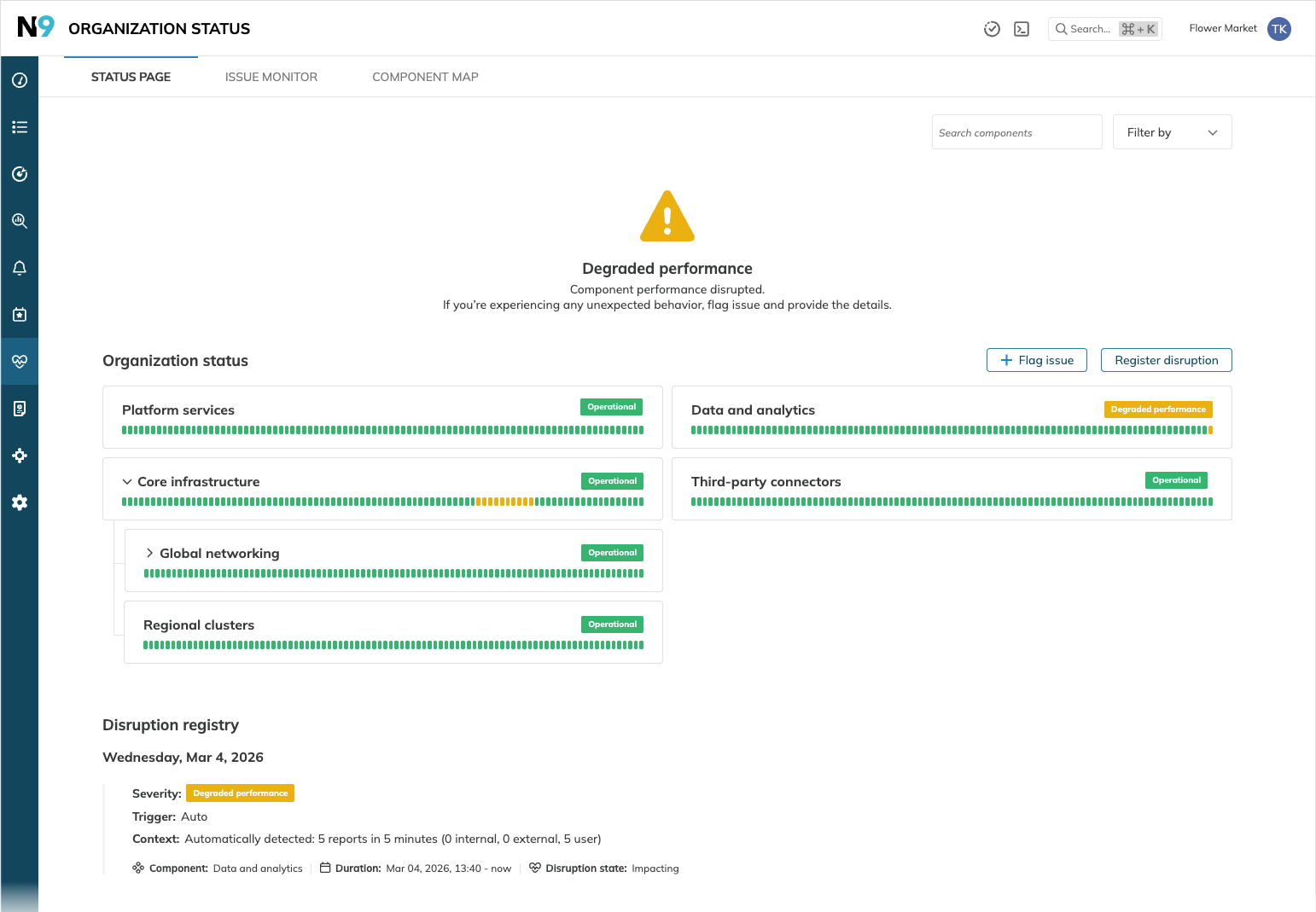
Task: Open the list view sidebar icon
Action: coord(20,127)
